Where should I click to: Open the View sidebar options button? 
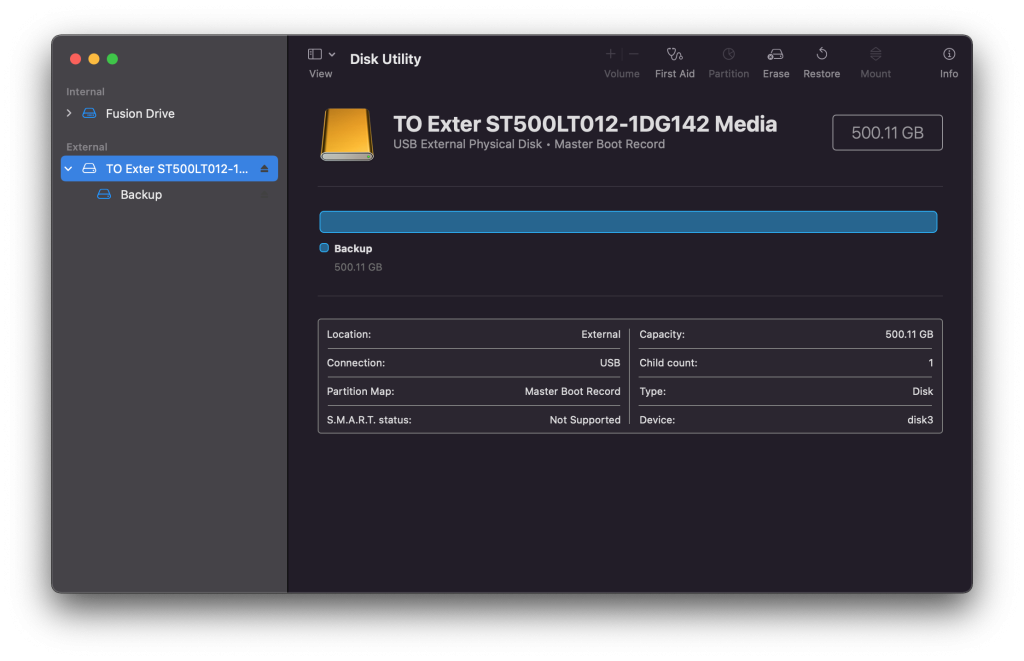click(315, 54)
